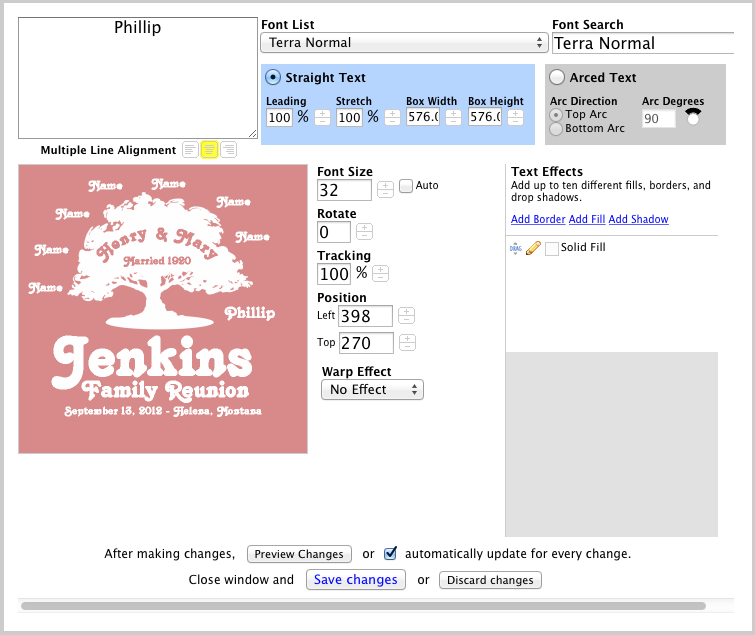Click the Solid Fill white color swatch
The width and height of the screenshot is (755, 635).
[551, 248]
